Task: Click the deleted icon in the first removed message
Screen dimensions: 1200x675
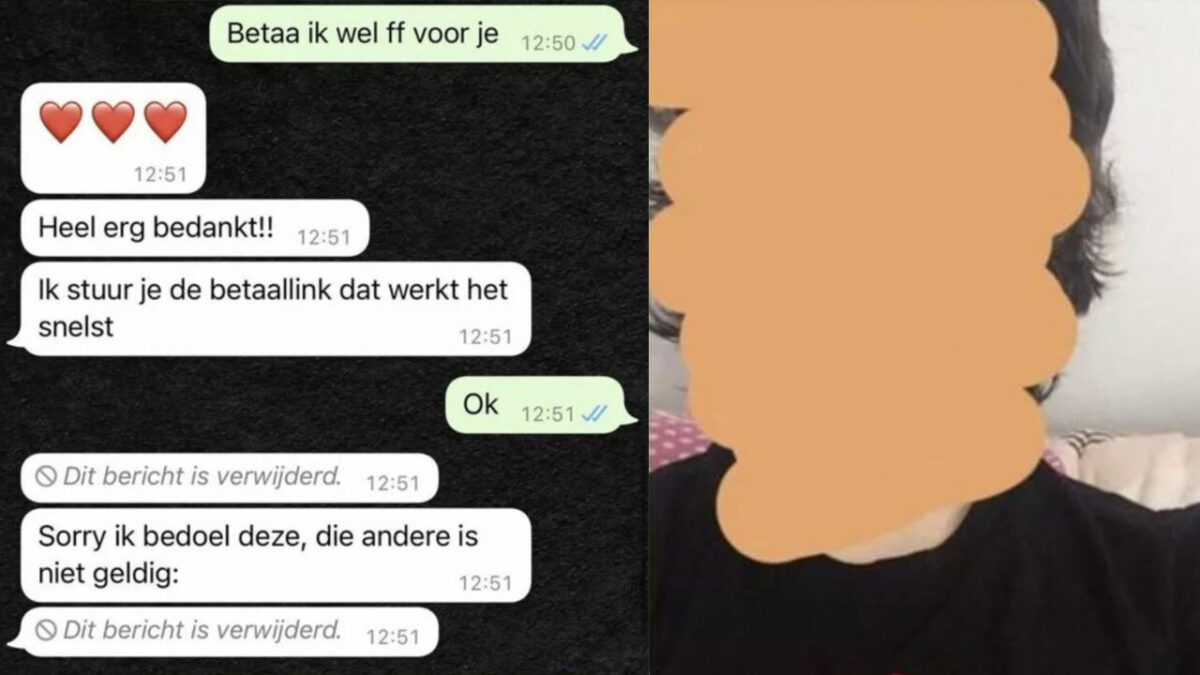Action: (46, 477)
